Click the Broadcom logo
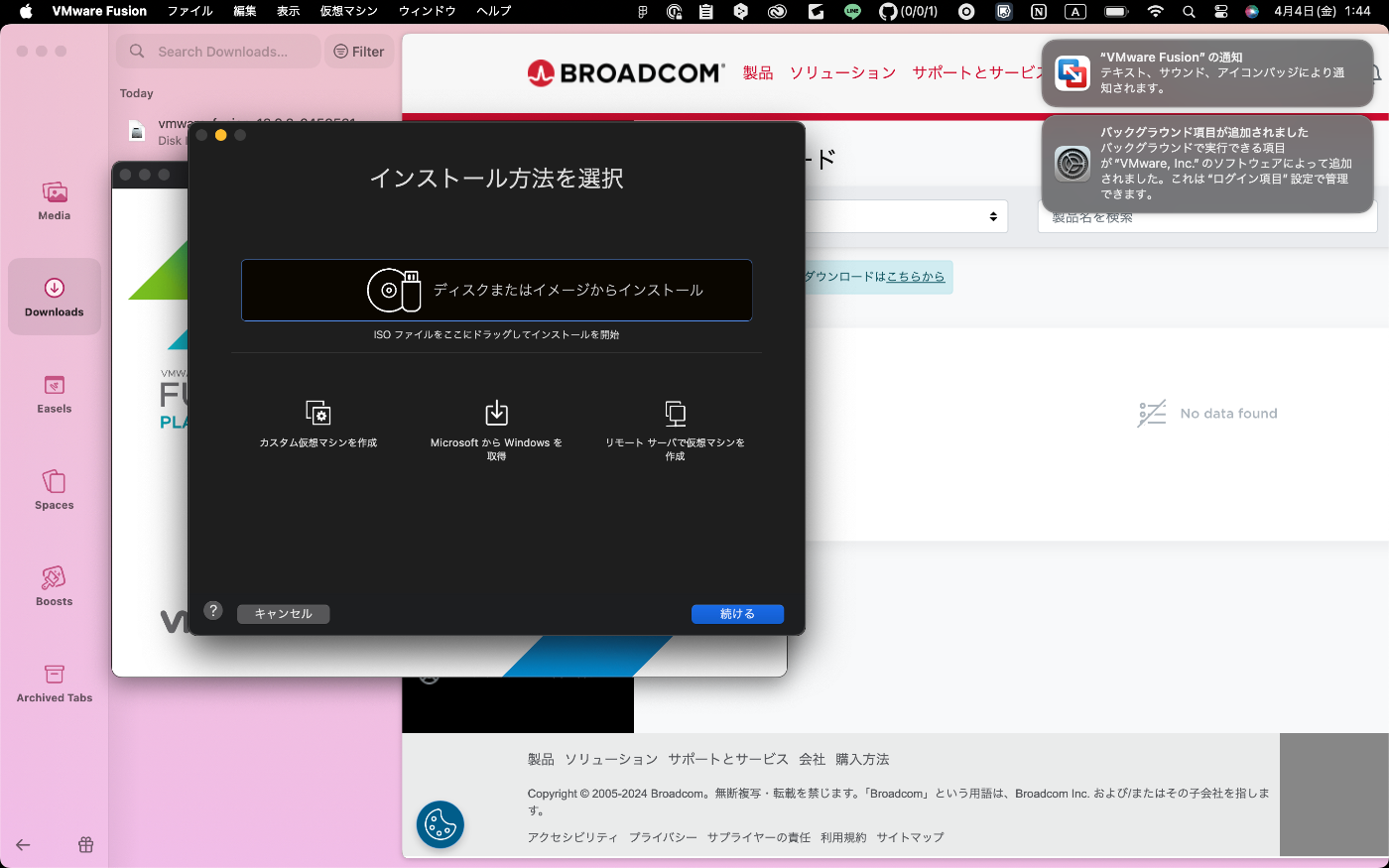1389x868 pixels. pyautogui.click(x=625, y=72)
